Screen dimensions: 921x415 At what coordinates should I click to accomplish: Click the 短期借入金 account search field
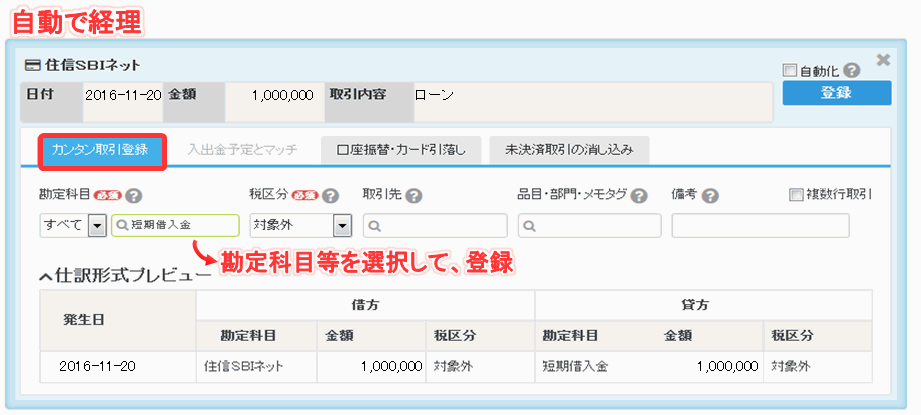pyautogui.click(x=175, y=225)
